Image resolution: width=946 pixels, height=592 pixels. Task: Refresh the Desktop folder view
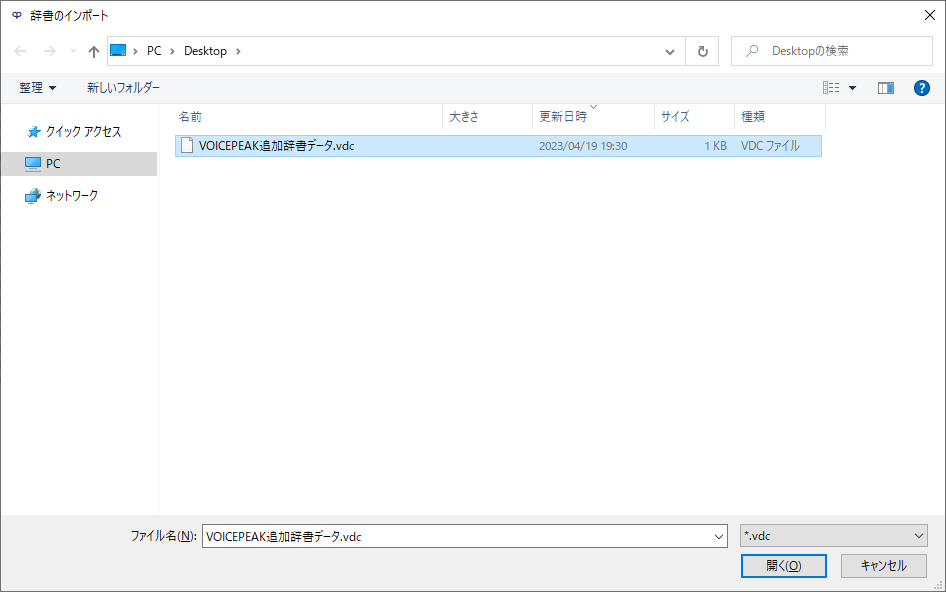click(702, 51)
